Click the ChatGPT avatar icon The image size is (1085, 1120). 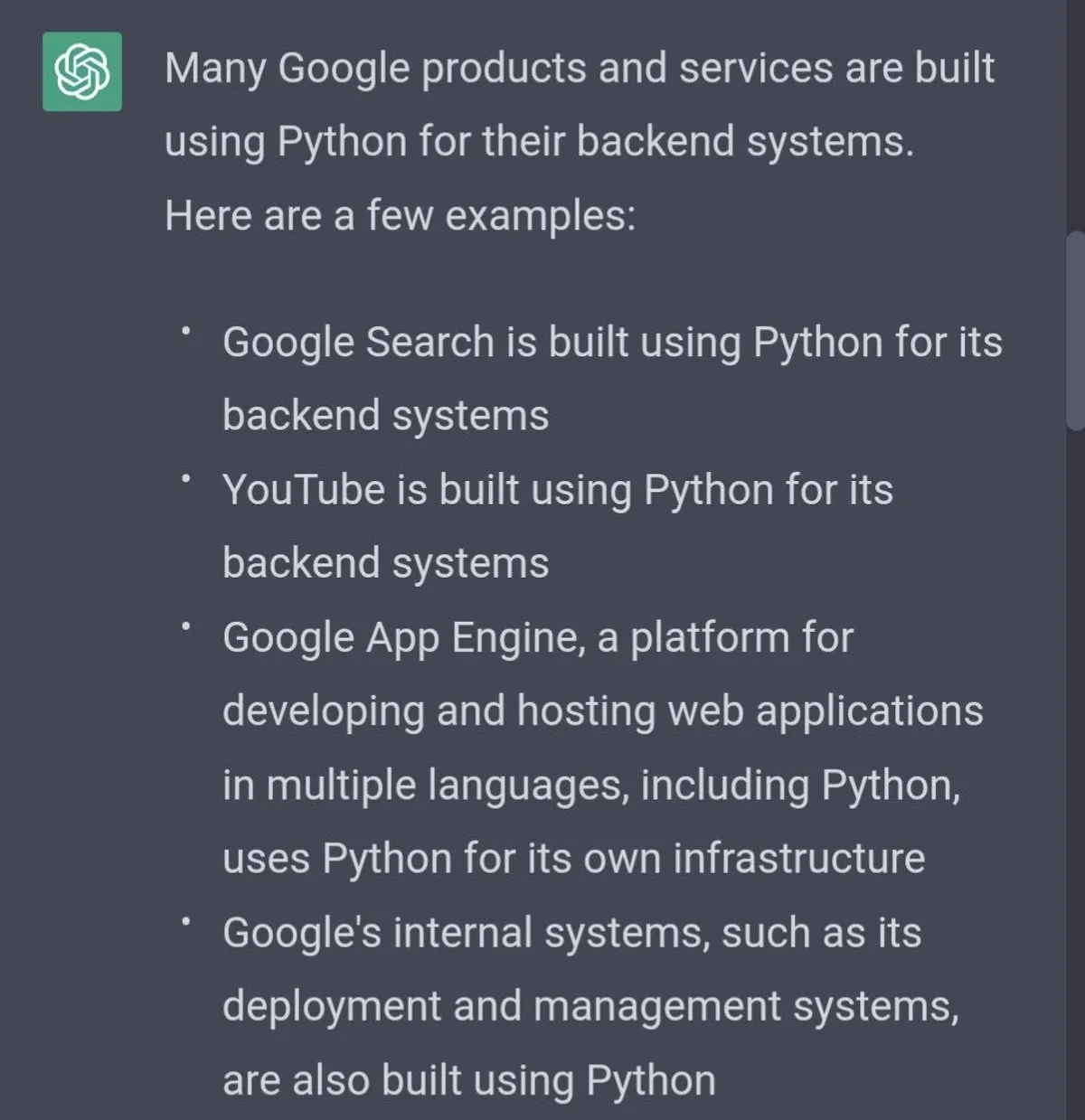click(x=82, y=71)
